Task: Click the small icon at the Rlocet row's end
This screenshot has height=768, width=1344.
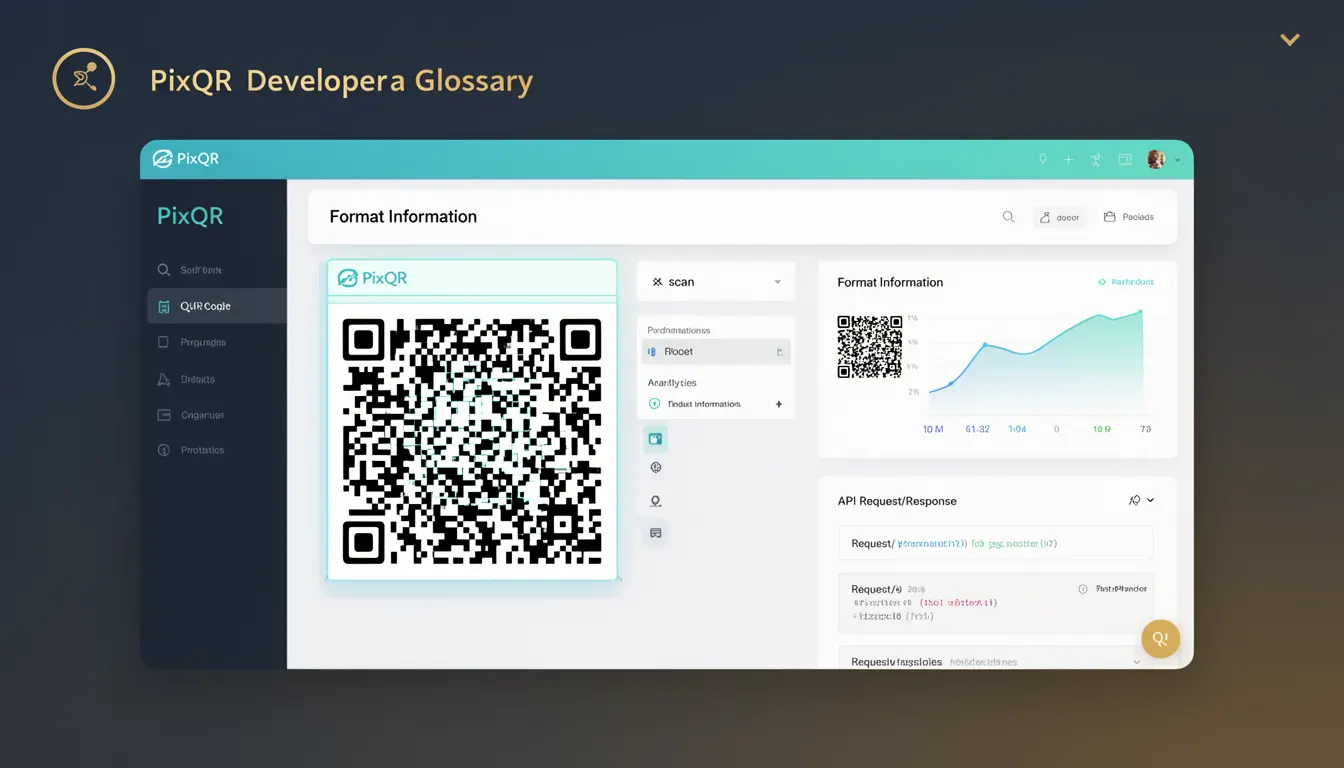Action: coord(779,352)
